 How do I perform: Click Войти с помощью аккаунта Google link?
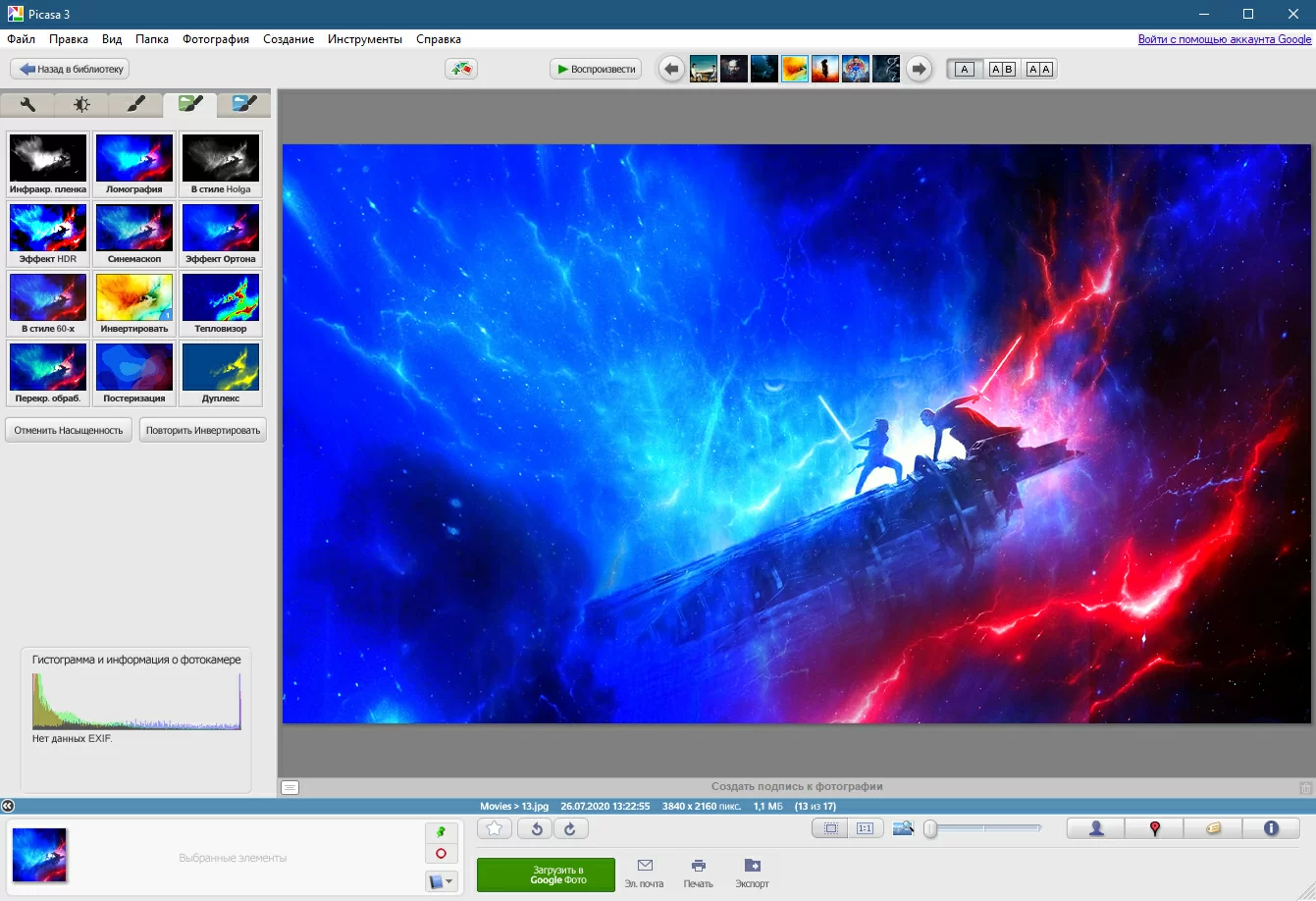click(x=1225, y=39)
